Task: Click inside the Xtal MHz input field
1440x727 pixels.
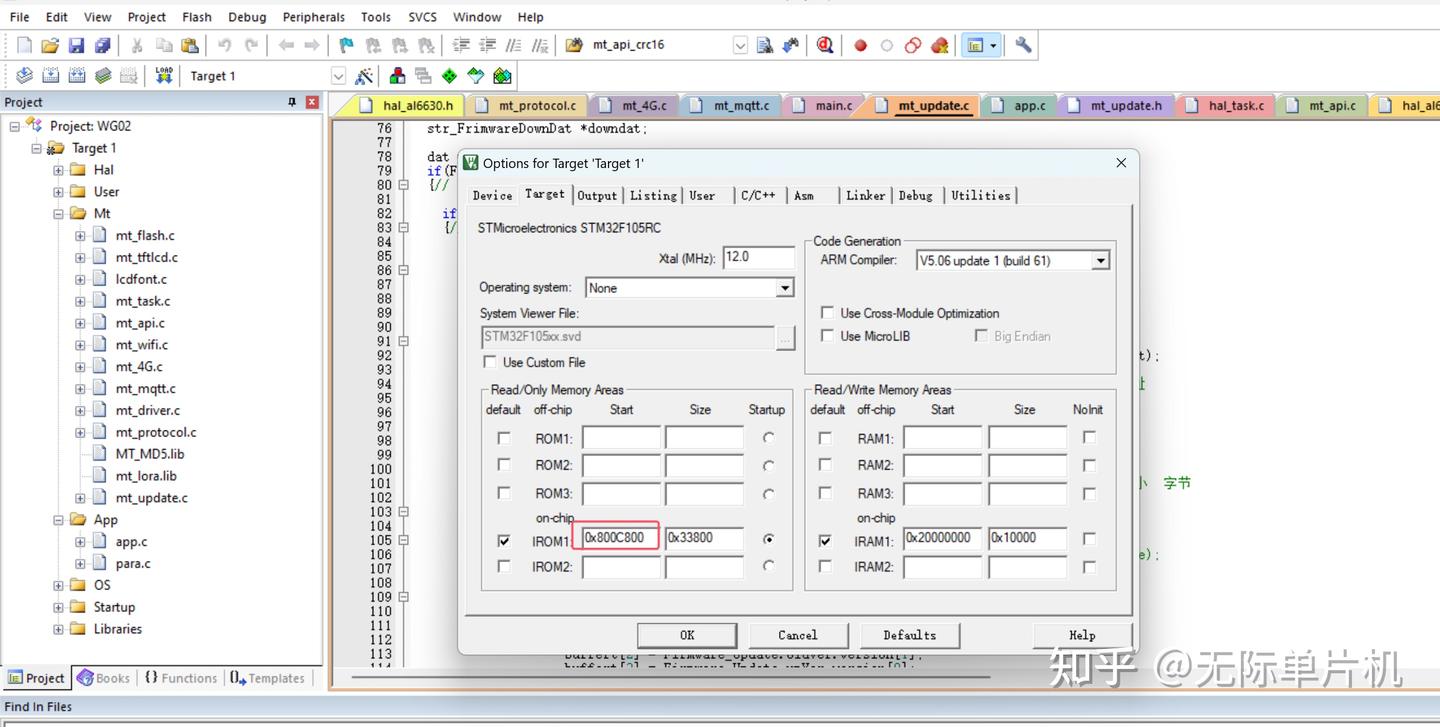Action: point(758,257)
